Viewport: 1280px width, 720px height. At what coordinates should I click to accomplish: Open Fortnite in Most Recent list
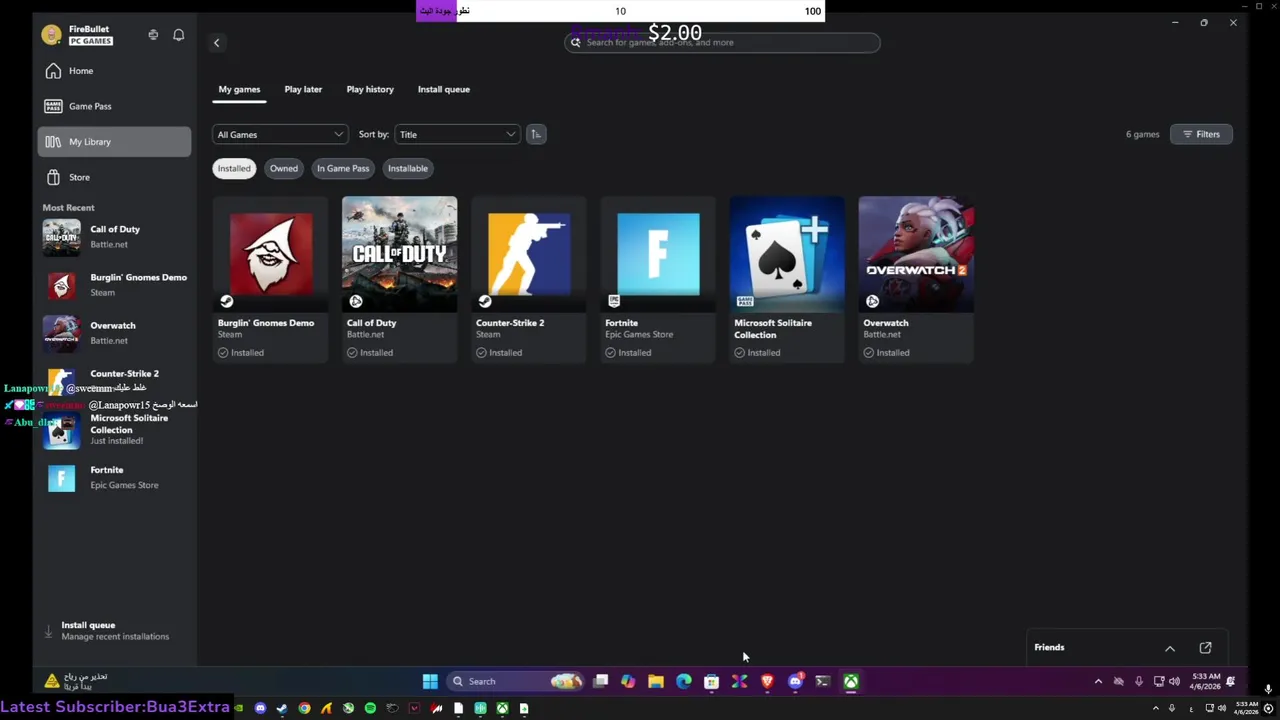114,477
